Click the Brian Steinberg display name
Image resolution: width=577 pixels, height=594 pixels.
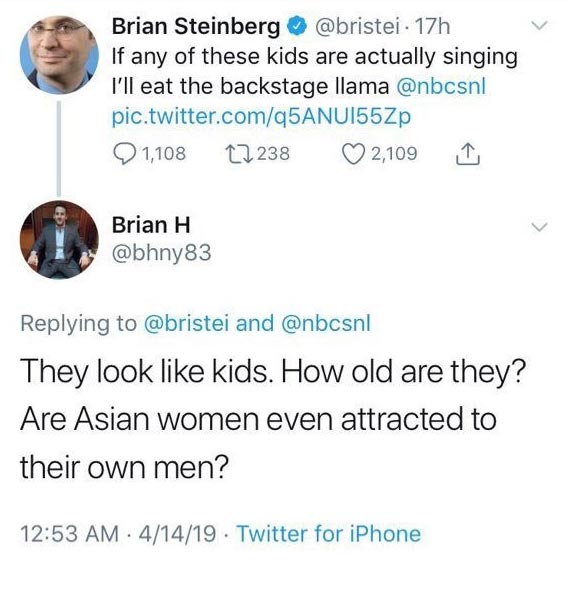pos(196,27)
